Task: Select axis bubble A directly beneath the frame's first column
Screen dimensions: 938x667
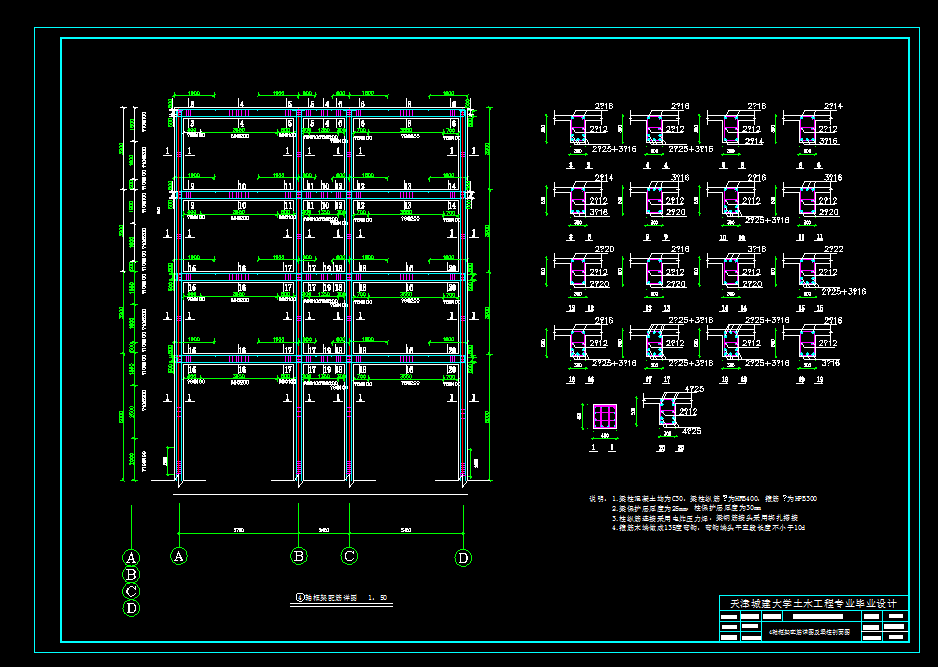Action: [178, 556]
